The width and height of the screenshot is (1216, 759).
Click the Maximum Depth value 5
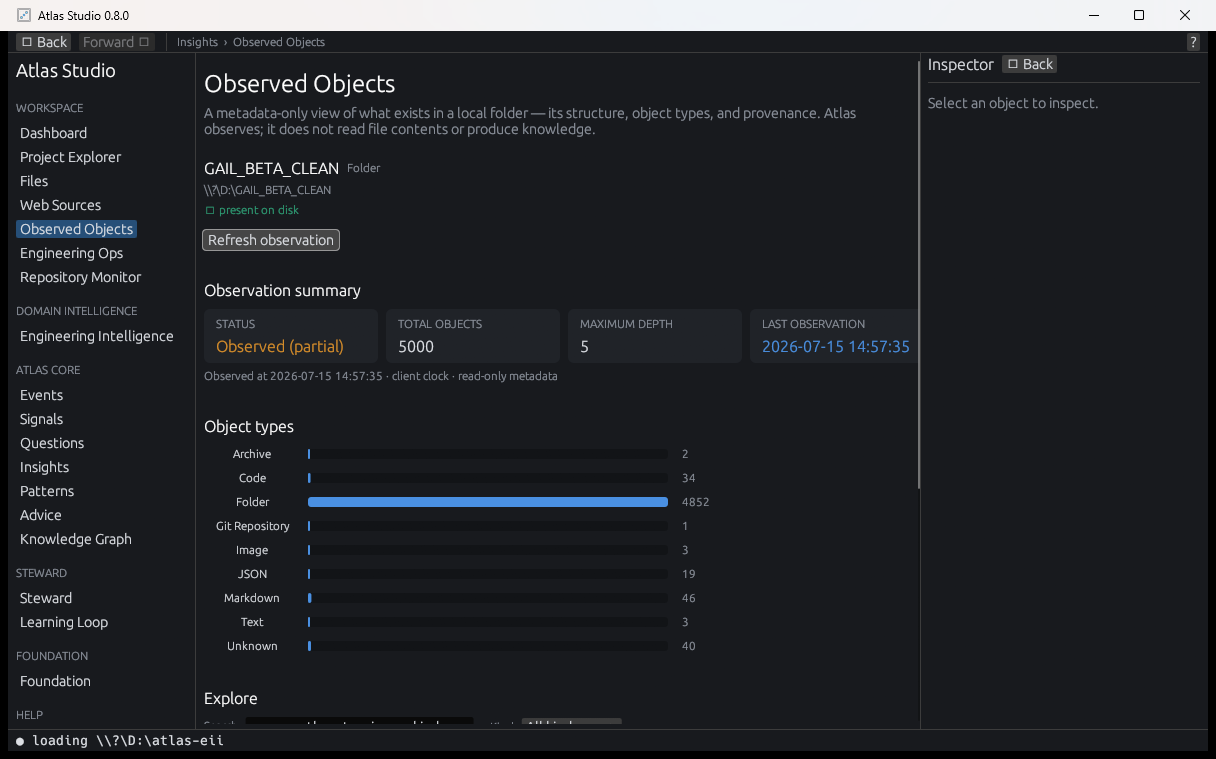coord(585,346)
